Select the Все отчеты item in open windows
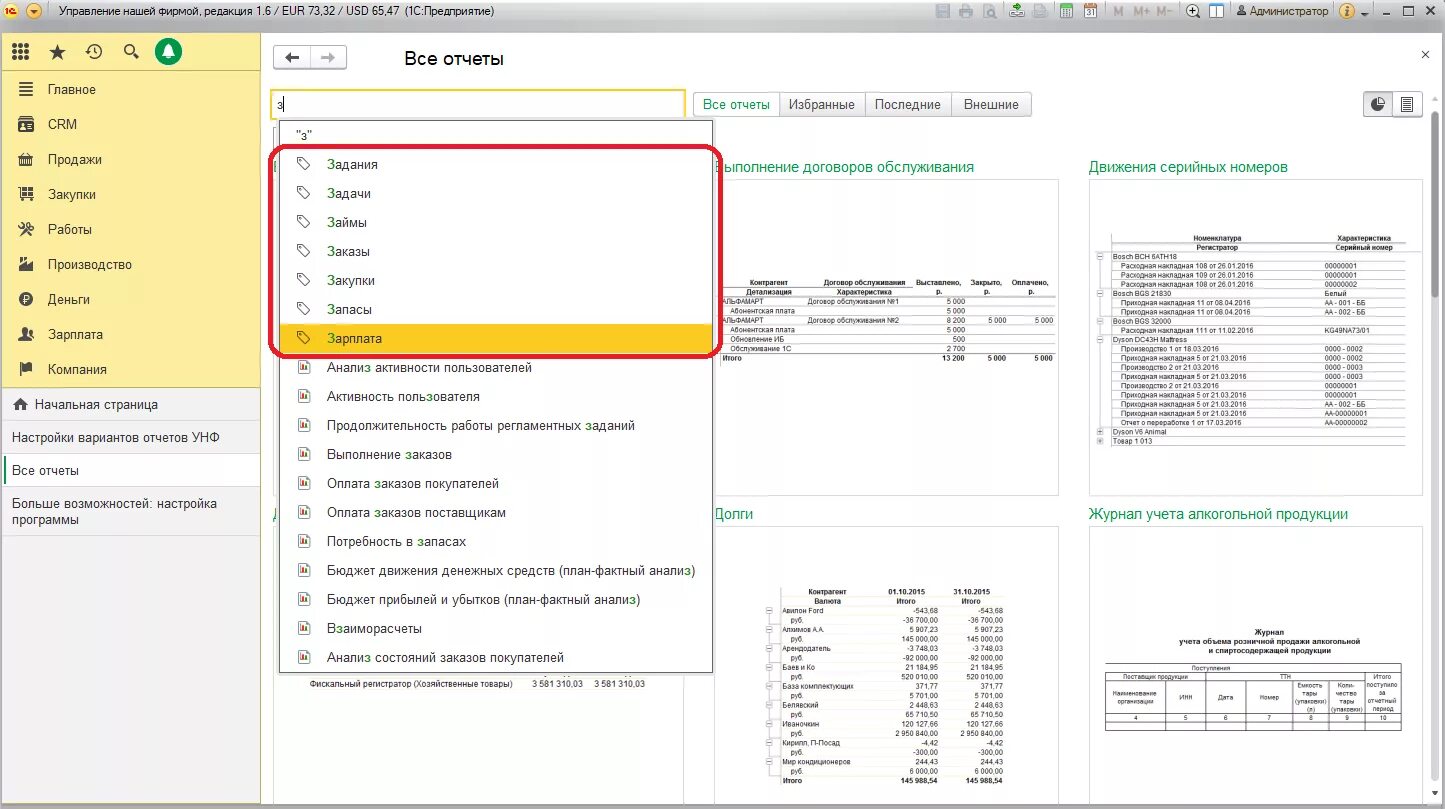This screenshot has width=1445, height=809. pyautogui.click(x=130, y=470)
